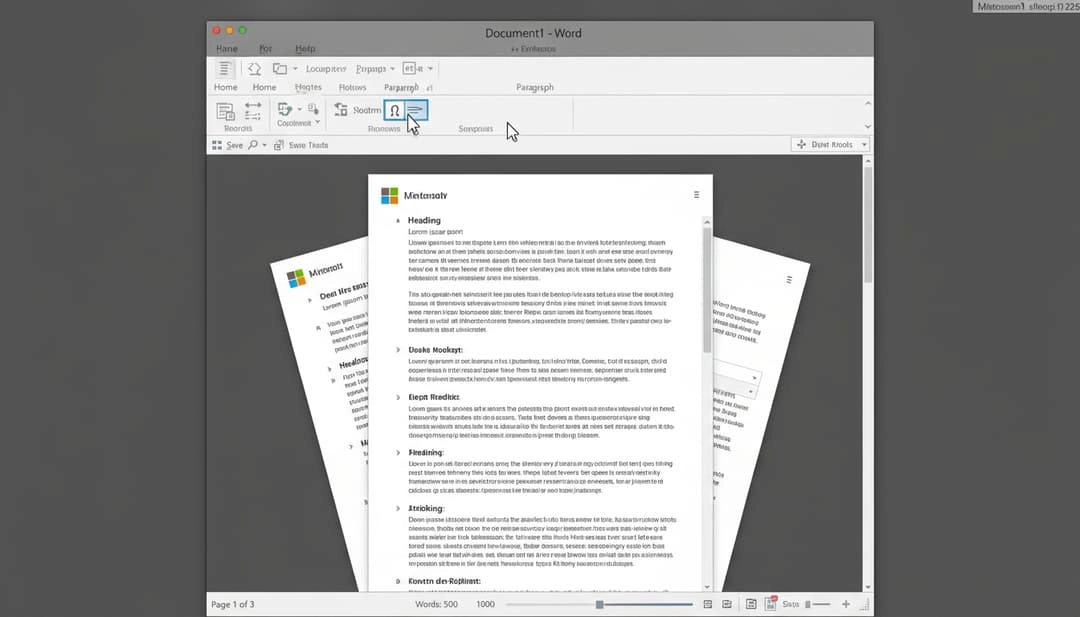
Task: Open the Help menu
Action: [x=304, y=49]
